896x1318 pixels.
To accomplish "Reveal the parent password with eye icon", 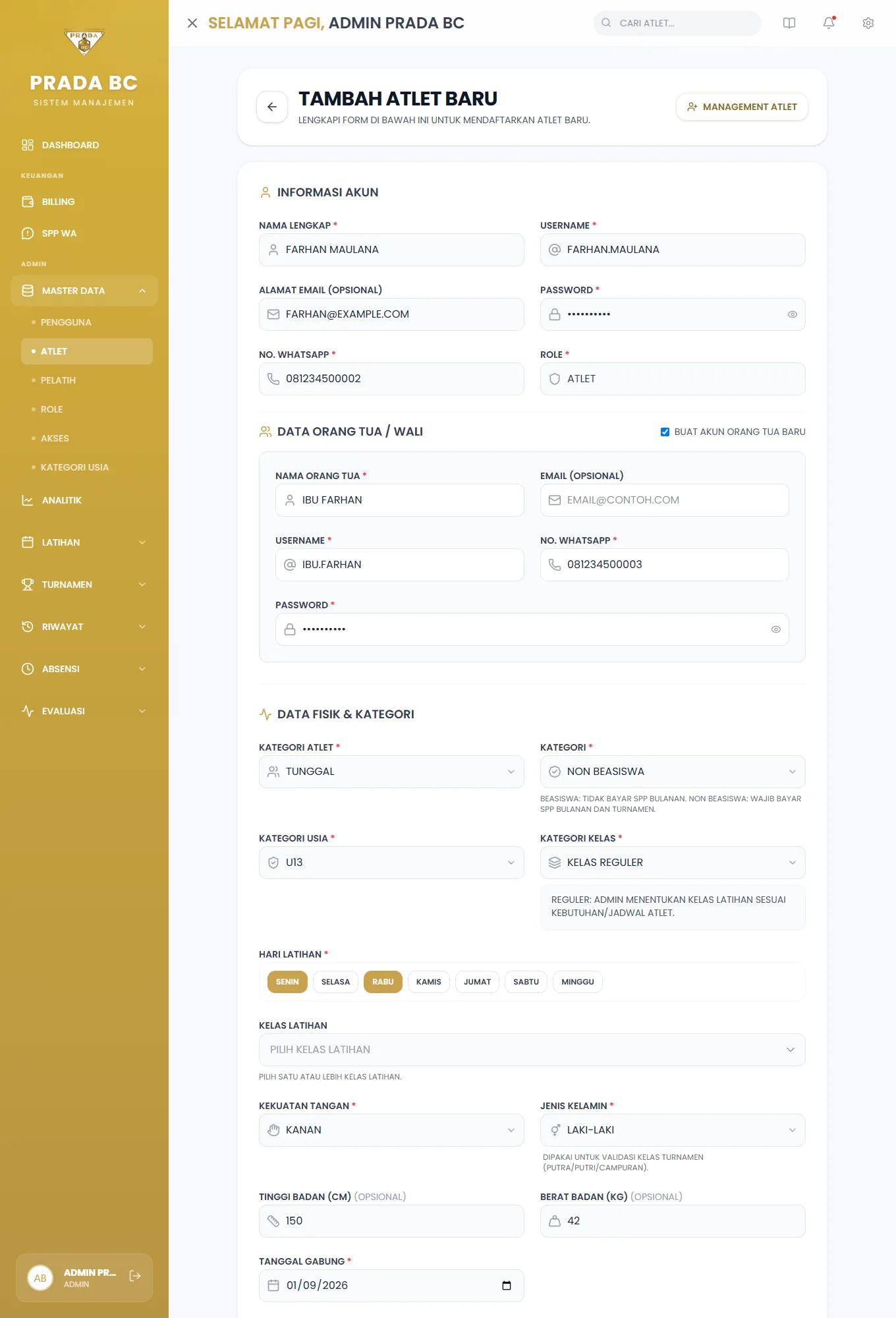I will pyautogui.click(x=776, y=629).
